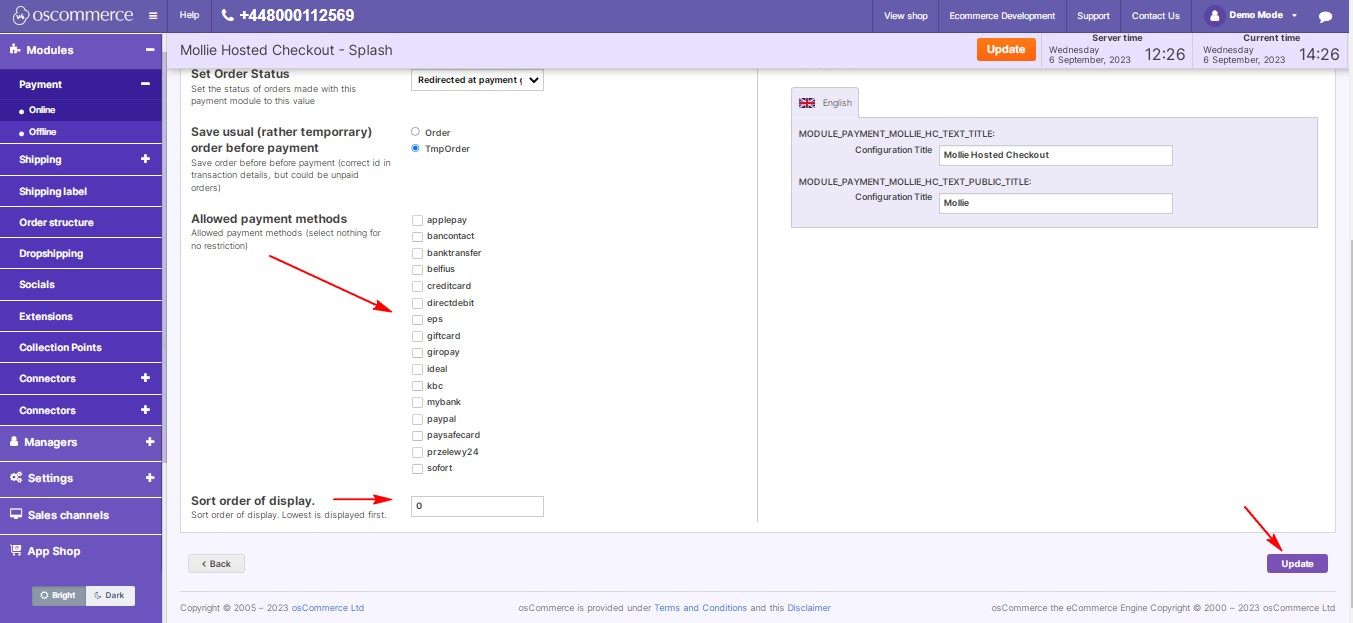Collapse the Modules section minus icon
Viewport: 1353px width, 623px height.
[x=149, y=49]
